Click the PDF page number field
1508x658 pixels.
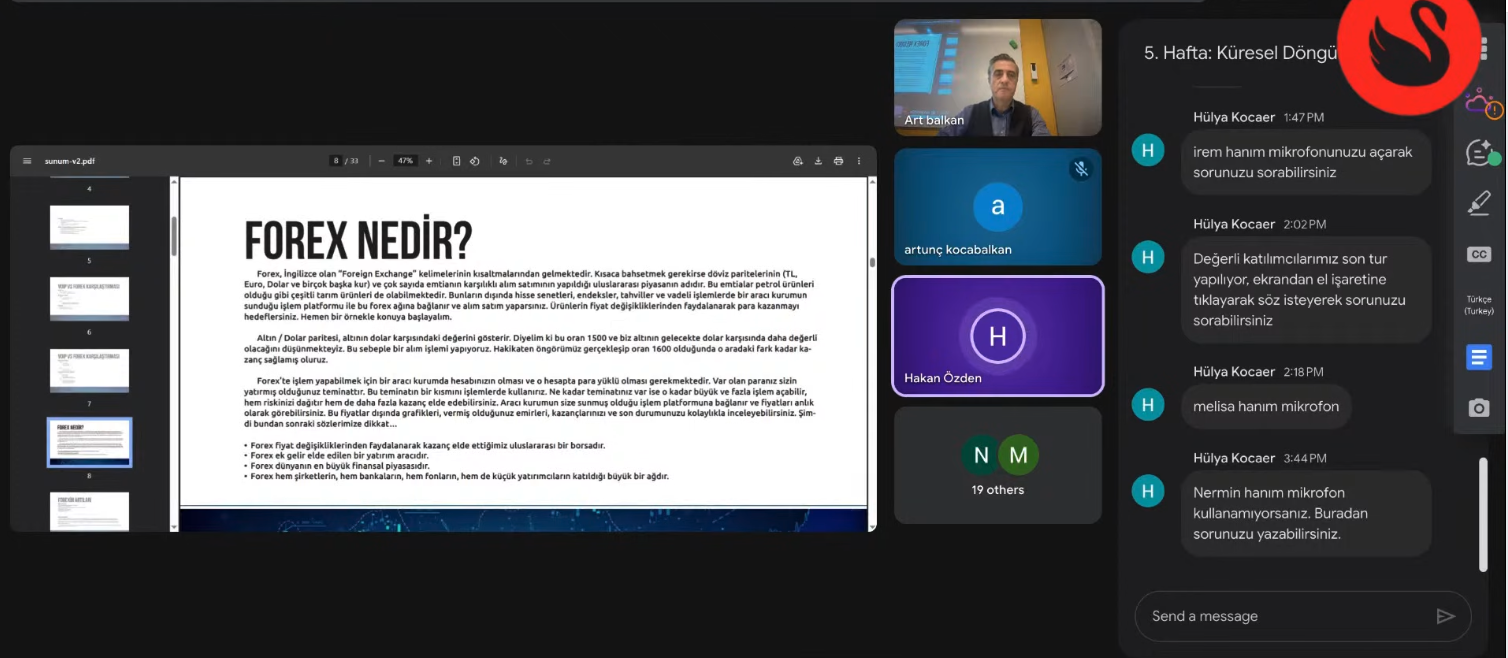[337, 161]
